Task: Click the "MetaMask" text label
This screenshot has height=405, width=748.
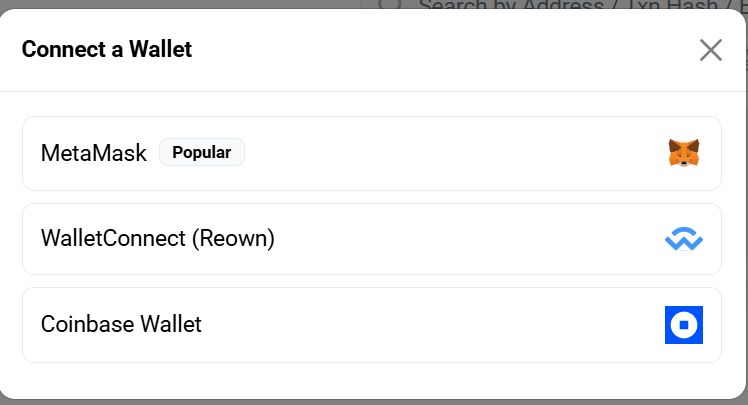Action: click(x=94, y=153)
